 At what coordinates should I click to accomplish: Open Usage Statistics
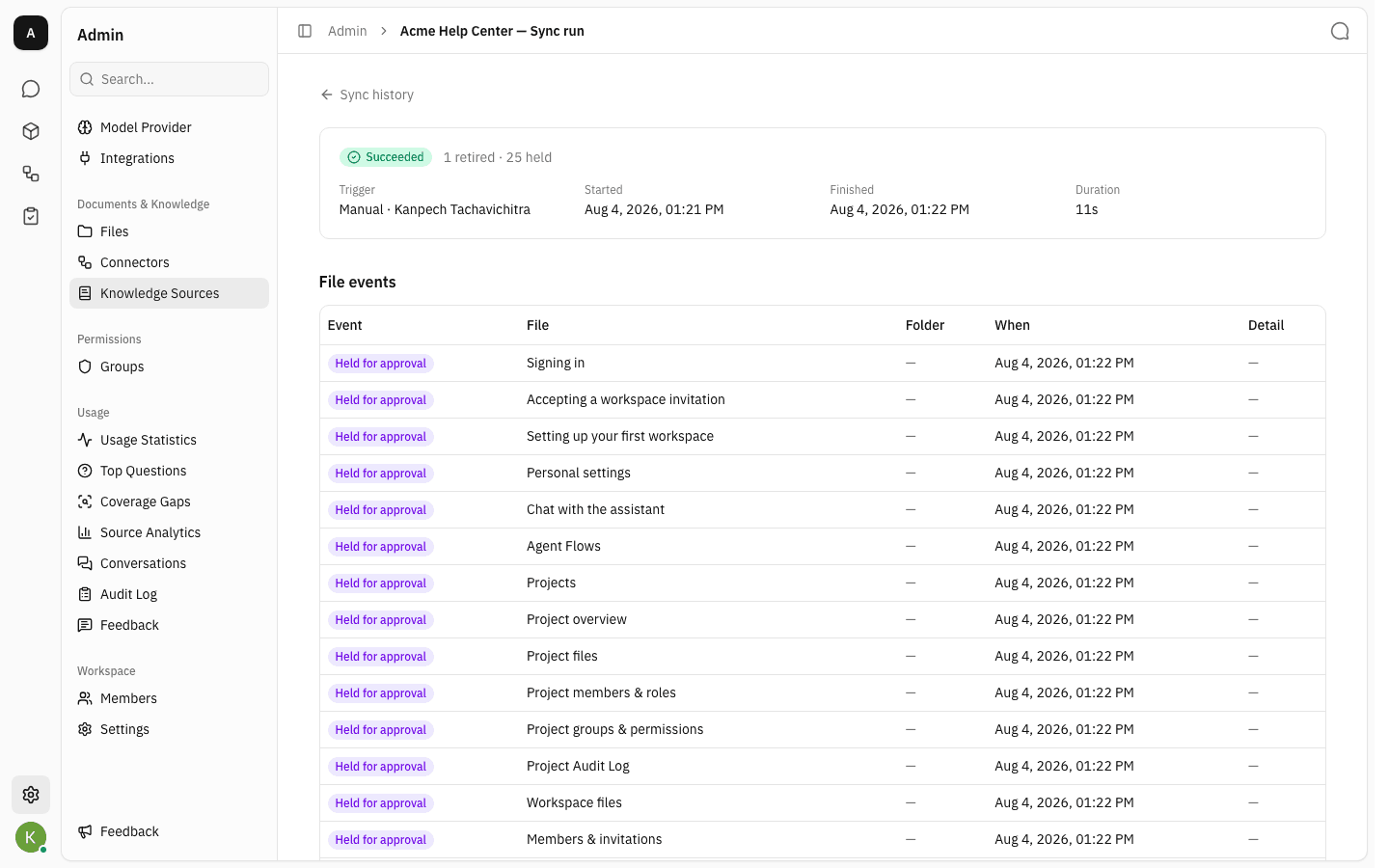tap(169, 440)
